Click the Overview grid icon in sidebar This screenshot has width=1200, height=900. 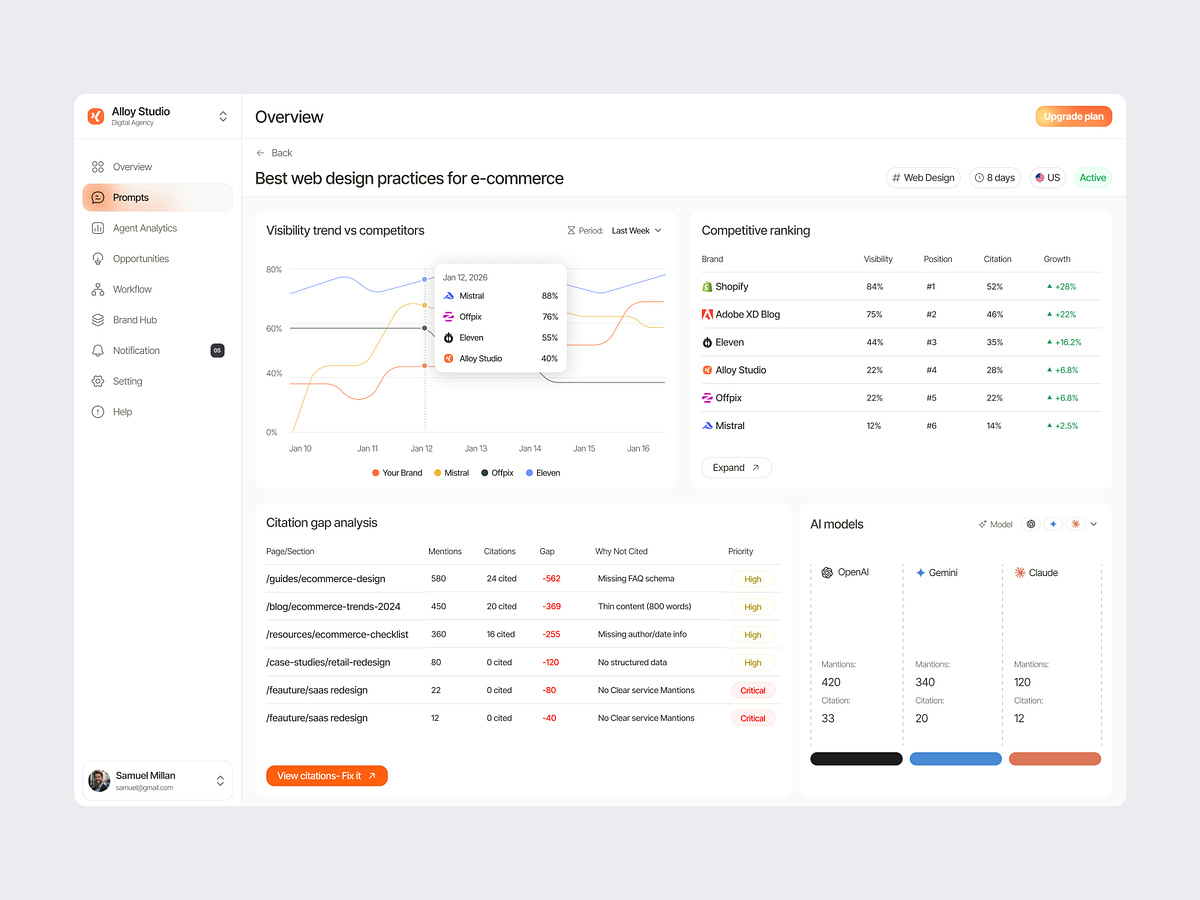point(97,167)
